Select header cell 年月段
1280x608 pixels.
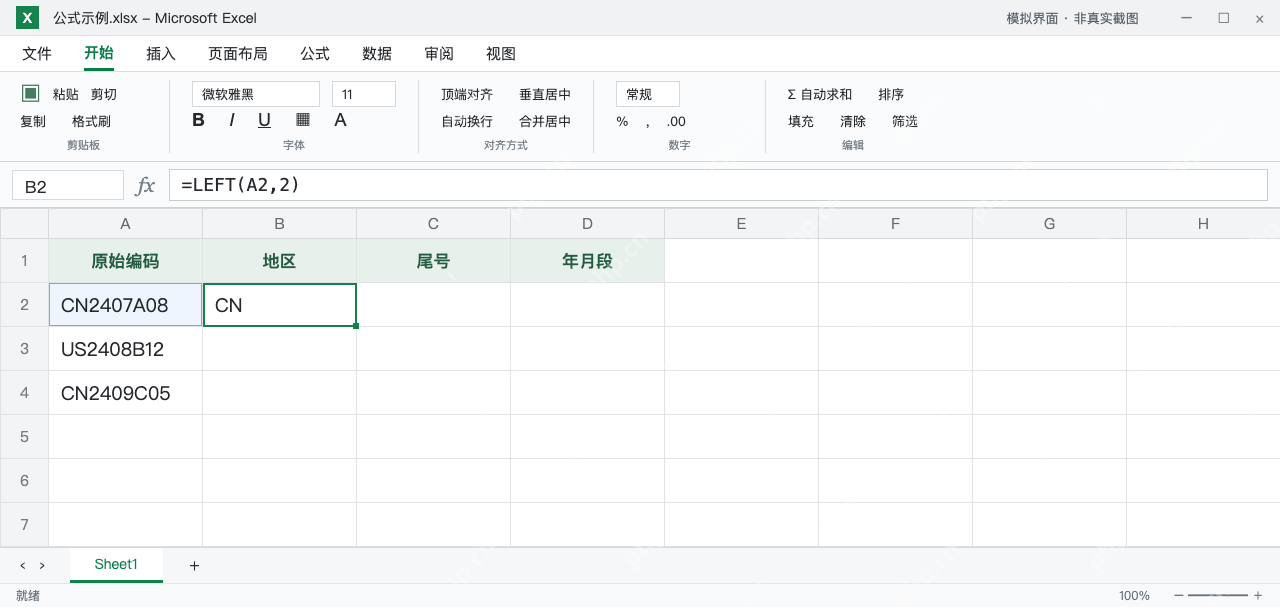click(588, 261)
